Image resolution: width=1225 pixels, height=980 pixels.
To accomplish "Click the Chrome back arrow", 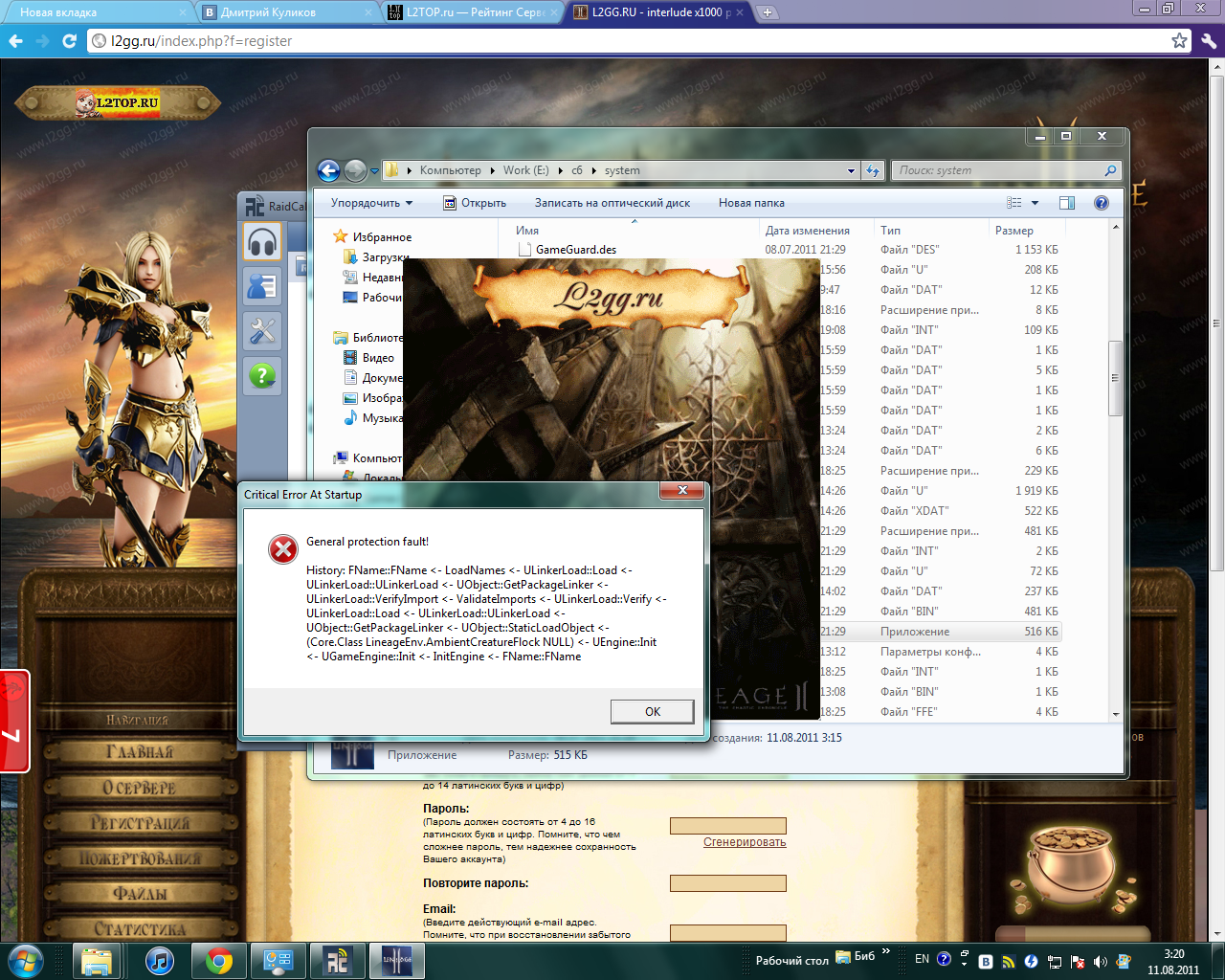I will (15, 41).
